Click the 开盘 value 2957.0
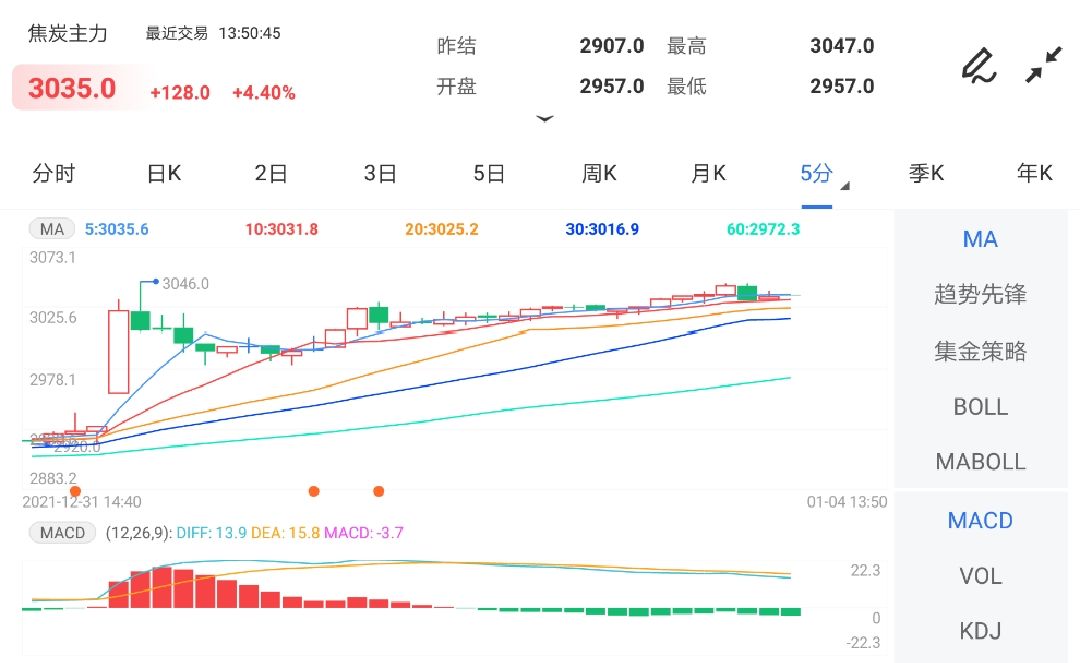 (x=612, y=86)
